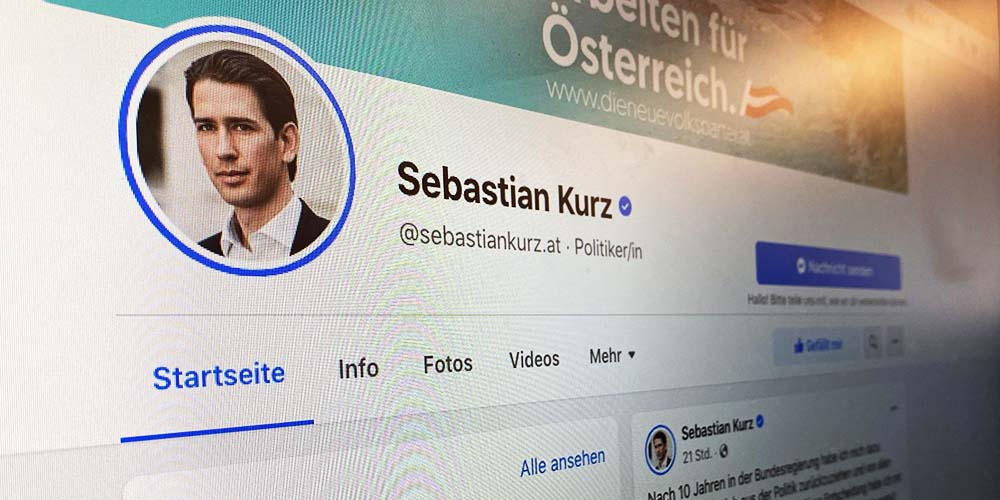Image resolution: width=1000 pixels, height=500 pixels.
Task: Click the globe public audience icon
Action: tap(723, 452)
